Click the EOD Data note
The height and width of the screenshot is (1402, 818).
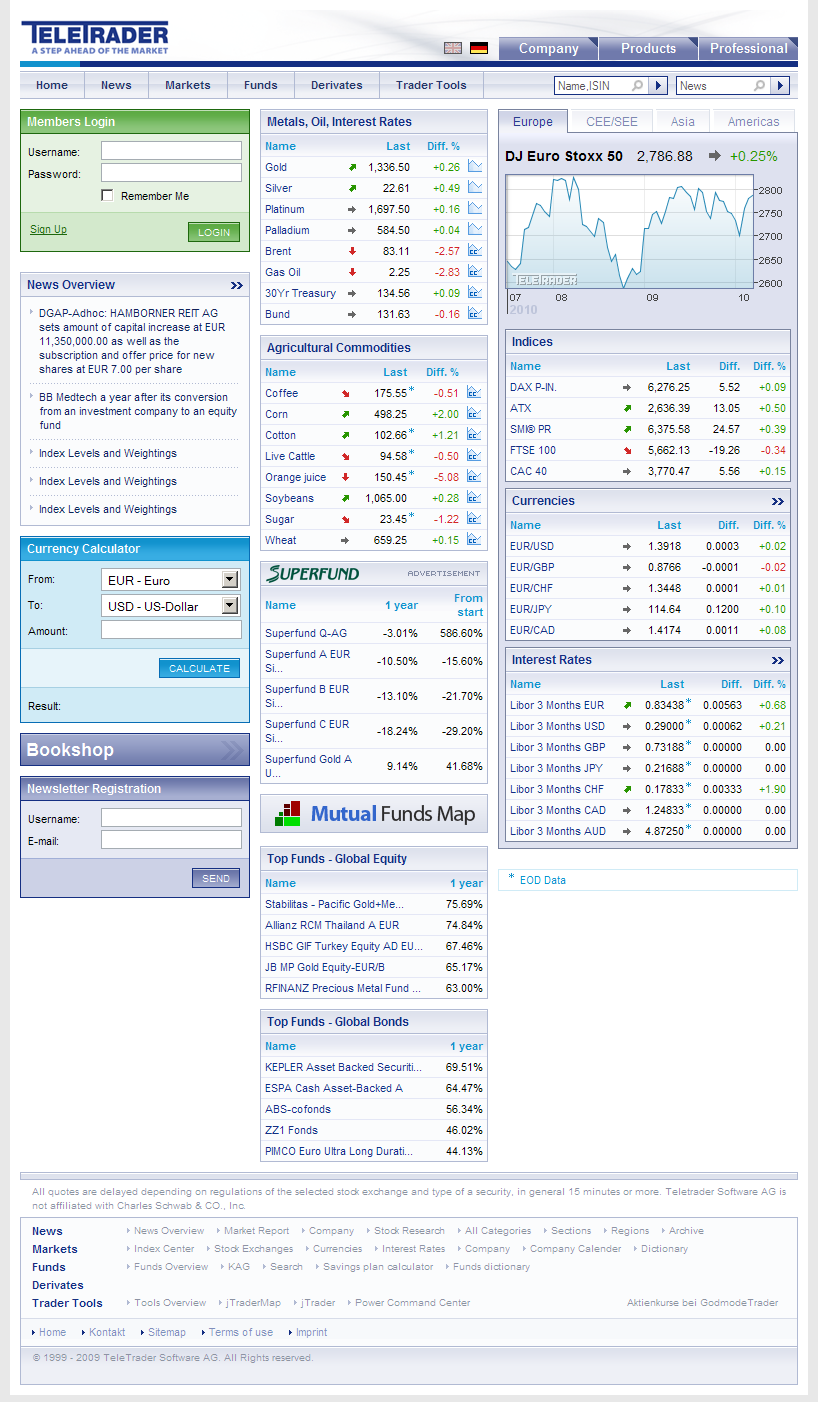click(543, 880)
